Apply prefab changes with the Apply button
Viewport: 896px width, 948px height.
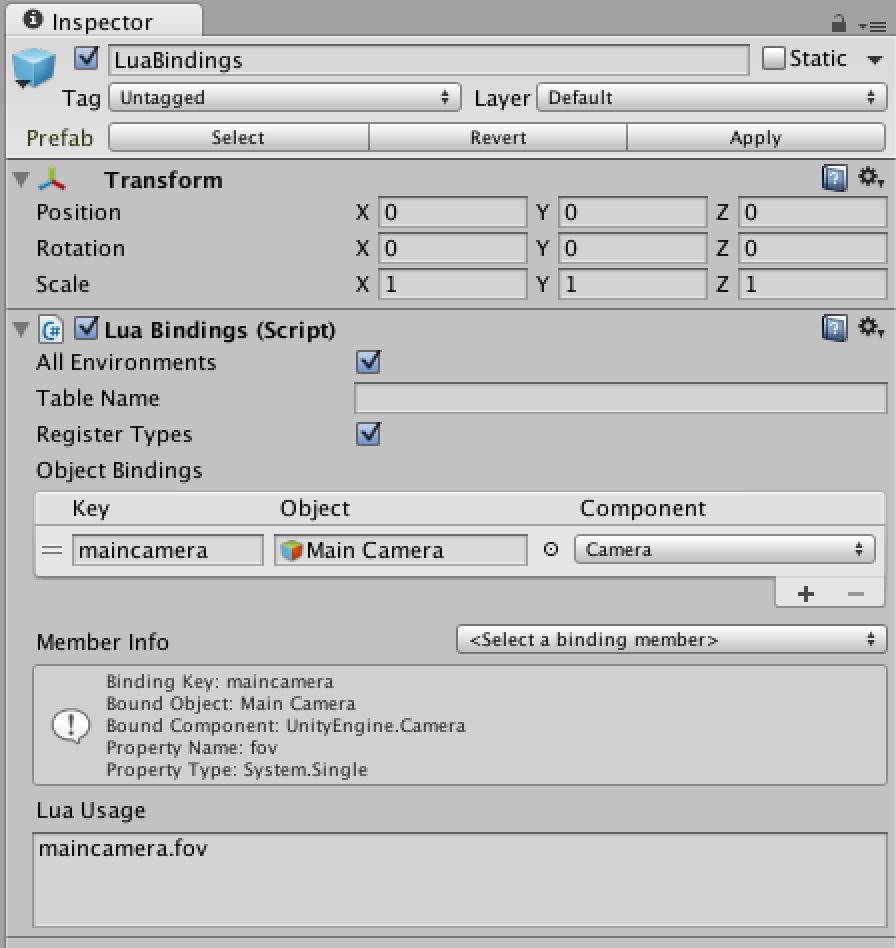pos(756,137)
